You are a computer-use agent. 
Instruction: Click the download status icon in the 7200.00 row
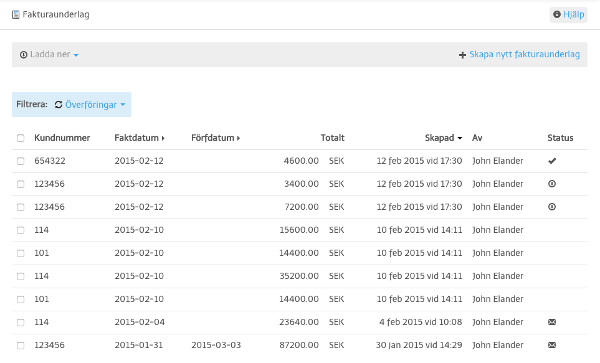pyautogui.click(x=552, y=207)
